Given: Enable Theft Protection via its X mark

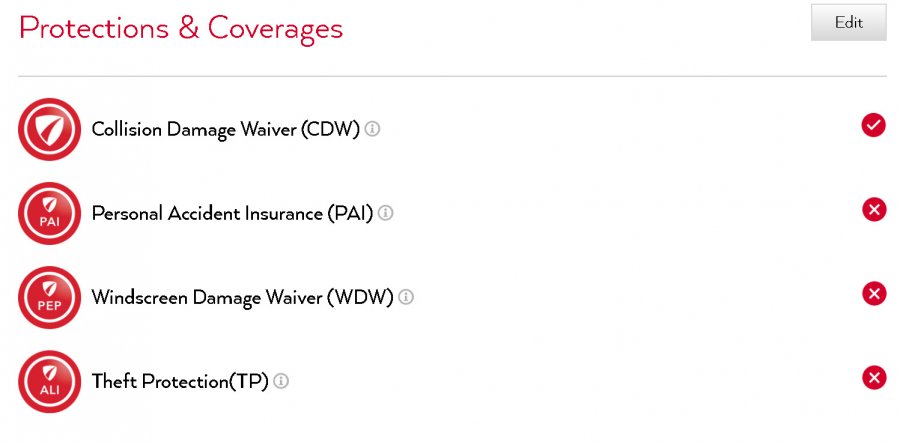Looking at the screenshot, I should point(873,377).
